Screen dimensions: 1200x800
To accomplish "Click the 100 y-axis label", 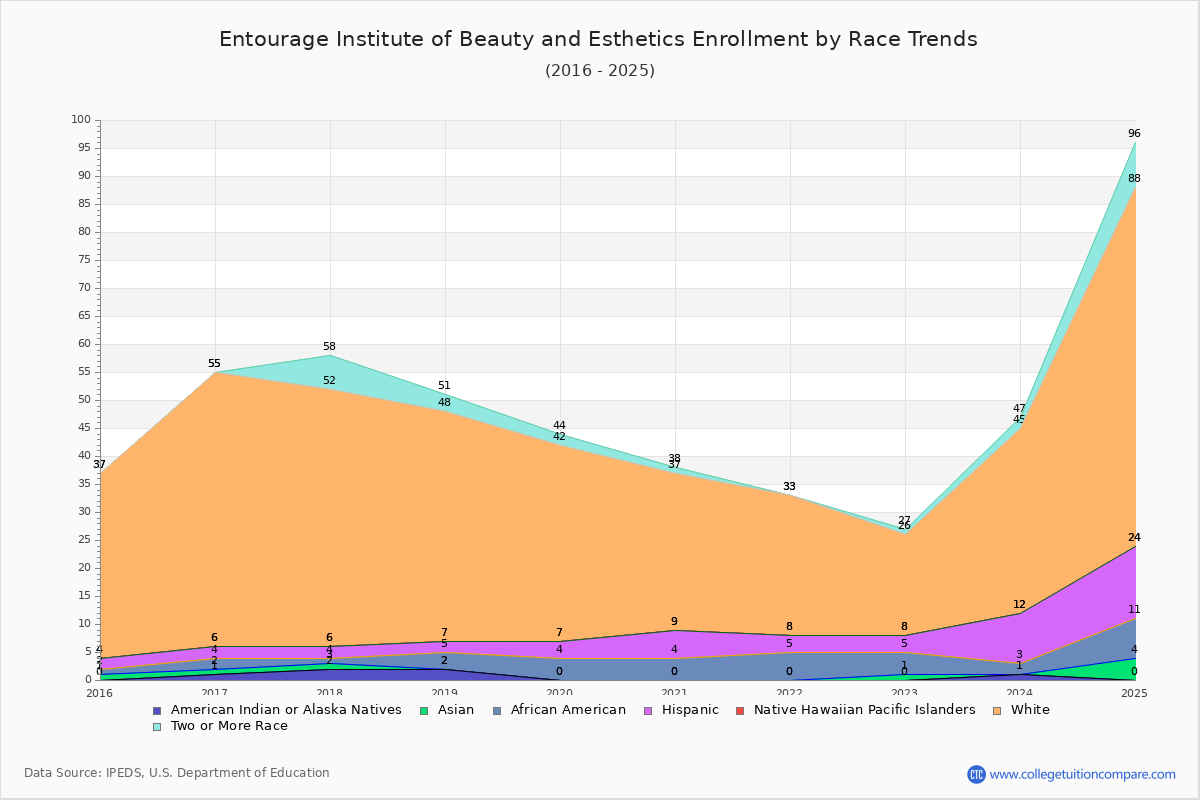I will (x=82, y=120).
